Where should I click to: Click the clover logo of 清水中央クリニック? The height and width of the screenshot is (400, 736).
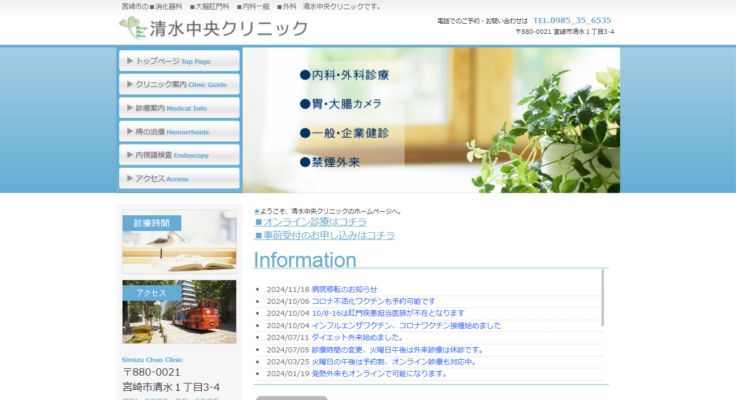coord(133,28)
